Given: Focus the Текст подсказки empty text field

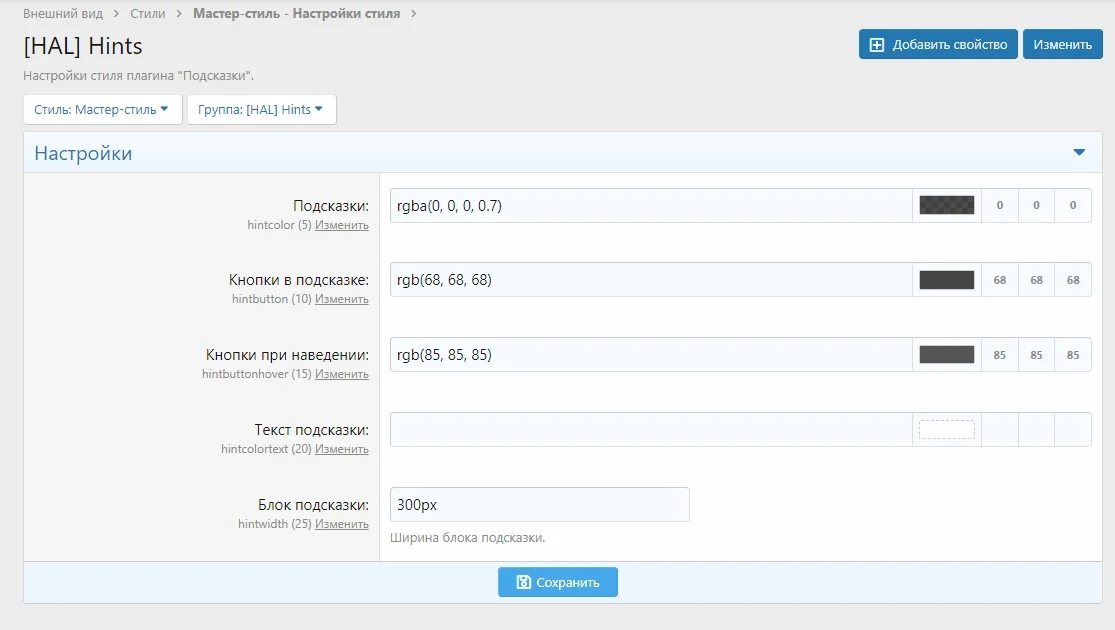Looking at the screenshot, I should click(650, 430).
